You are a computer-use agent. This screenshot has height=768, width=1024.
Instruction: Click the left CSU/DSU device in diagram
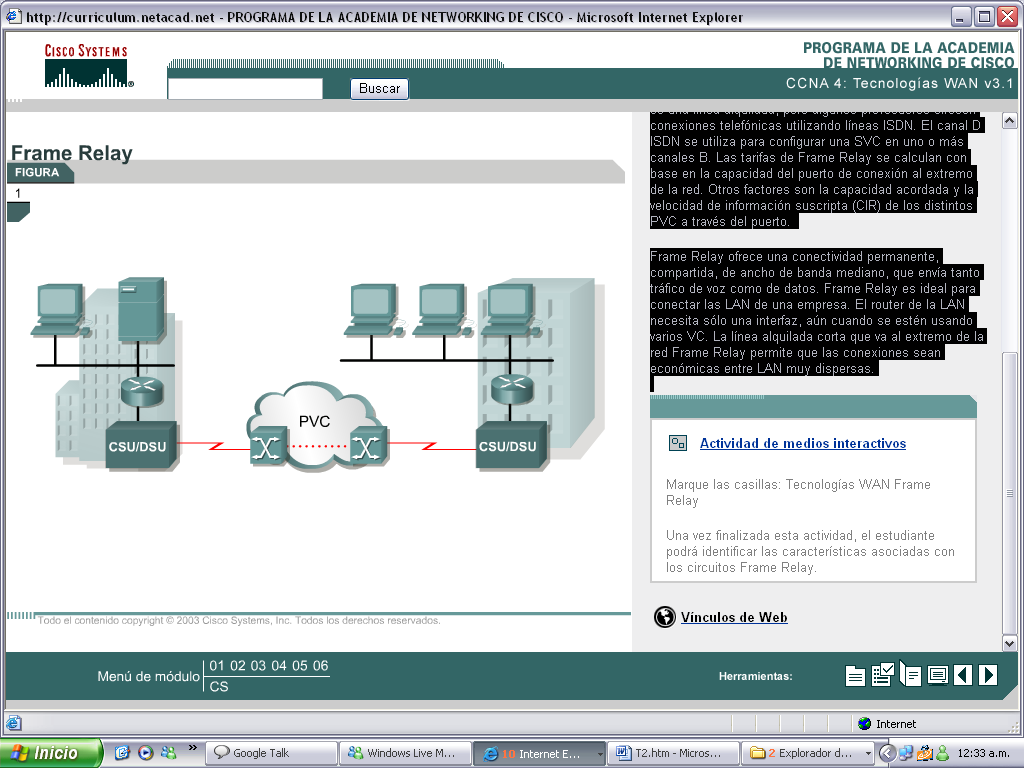pyautogui.click(x=140, y=446)
